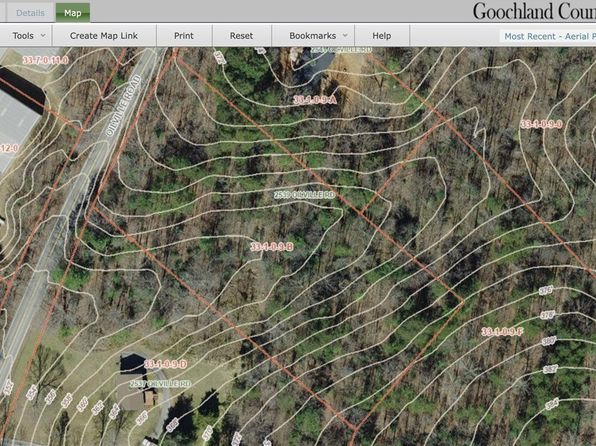
Task: Select parcel label 33-1-0-9-A
Action: click(x=315, y=100)
